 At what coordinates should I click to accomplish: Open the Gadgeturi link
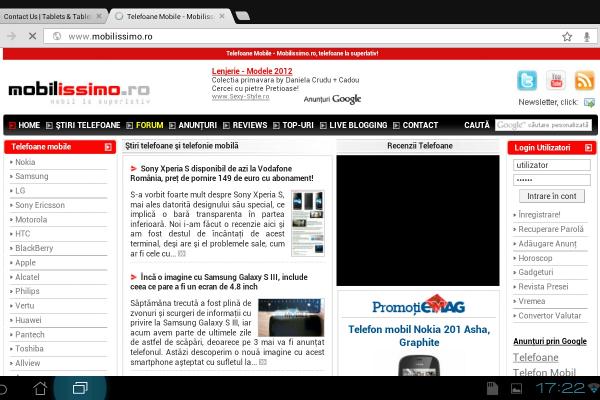[535, 272]
